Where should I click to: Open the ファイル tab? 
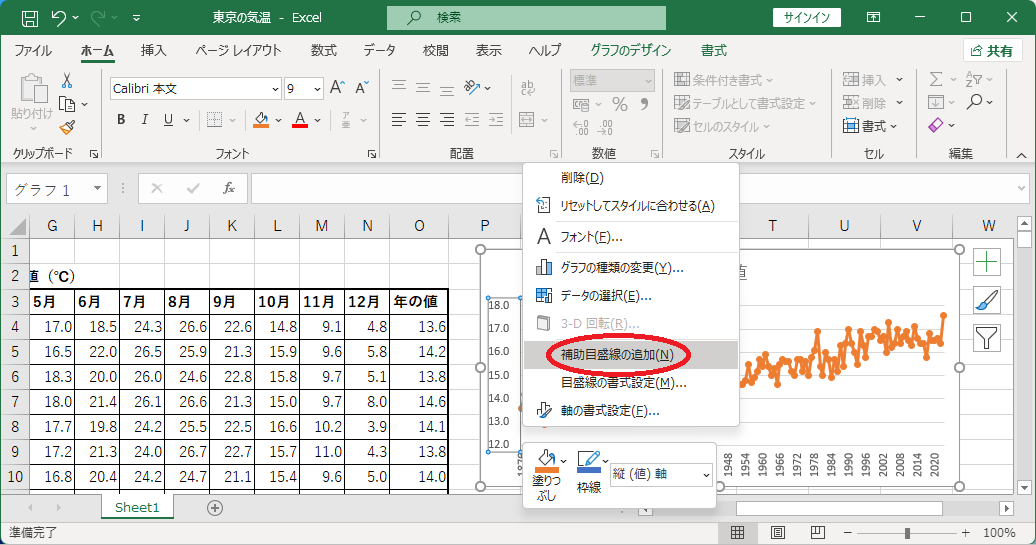point(33,51)
